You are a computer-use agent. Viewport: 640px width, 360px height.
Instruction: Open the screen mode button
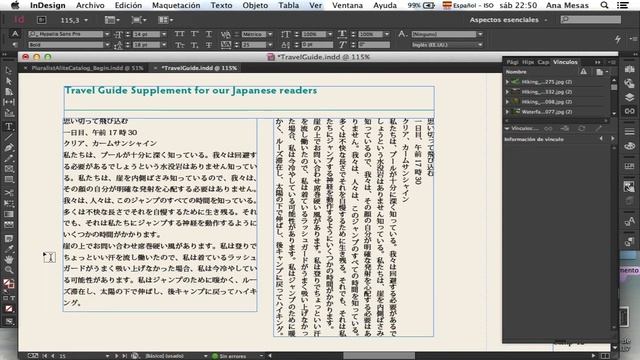click(x=138, y=20)
